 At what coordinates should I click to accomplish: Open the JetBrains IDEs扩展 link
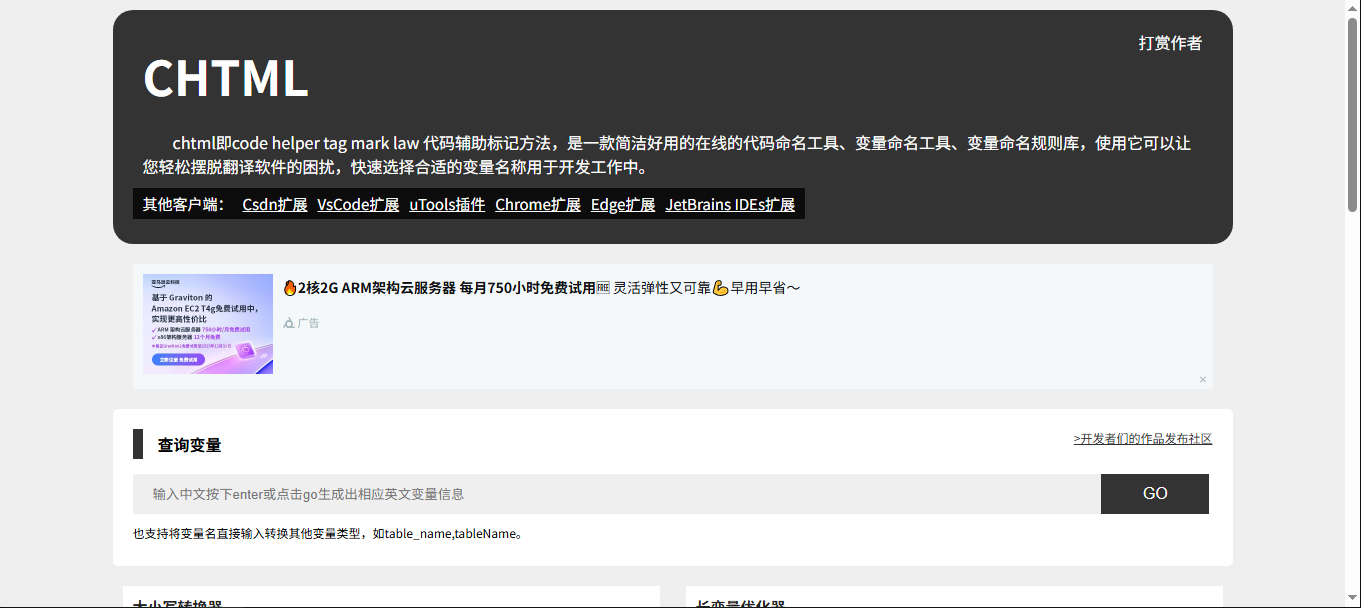click(x=730, y=204)
